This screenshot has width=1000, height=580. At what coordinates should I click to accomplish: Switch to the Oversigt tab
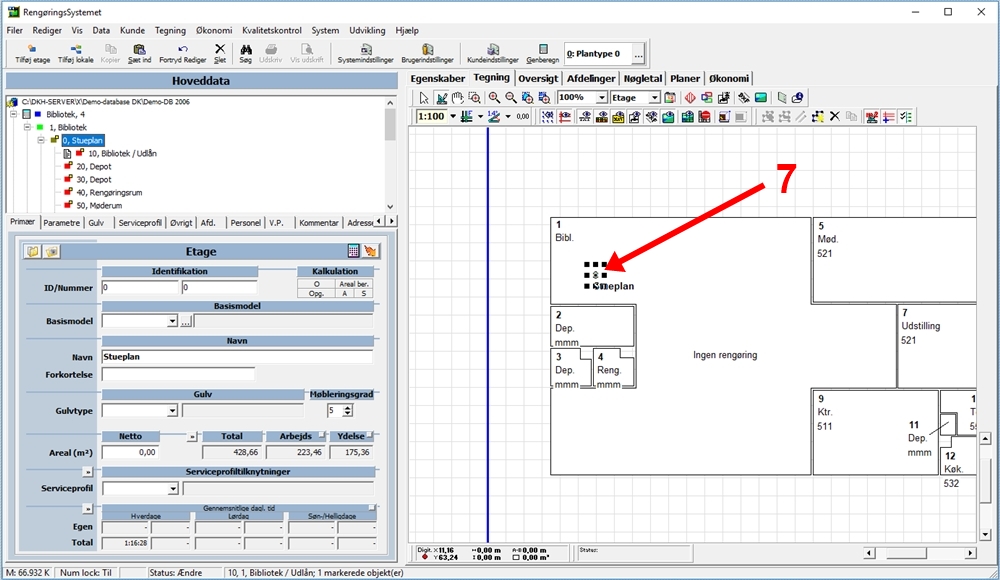[538, 78]
